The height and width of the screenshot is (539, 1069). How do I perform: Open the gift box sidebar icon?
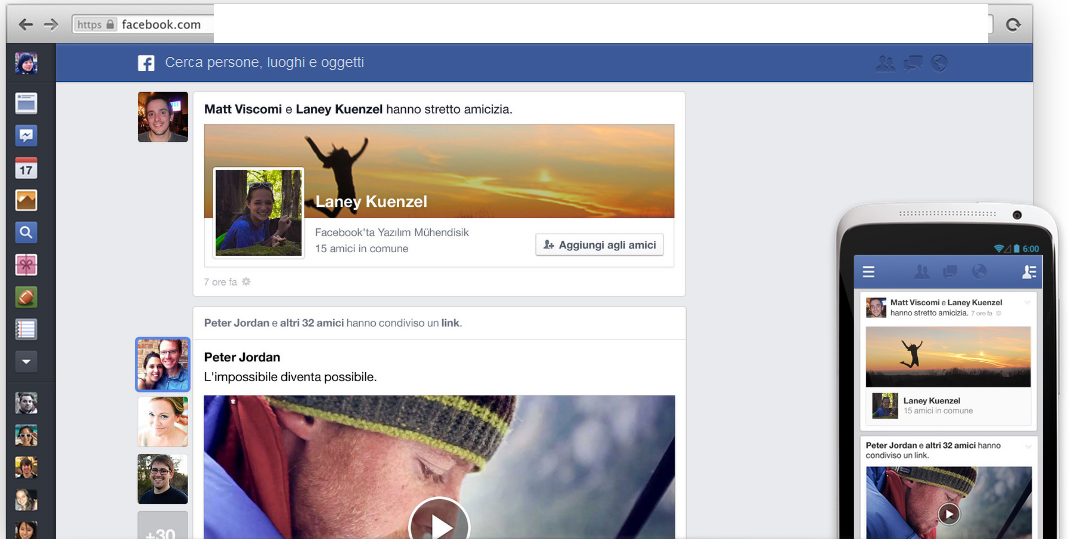click(x=26, y=265)
